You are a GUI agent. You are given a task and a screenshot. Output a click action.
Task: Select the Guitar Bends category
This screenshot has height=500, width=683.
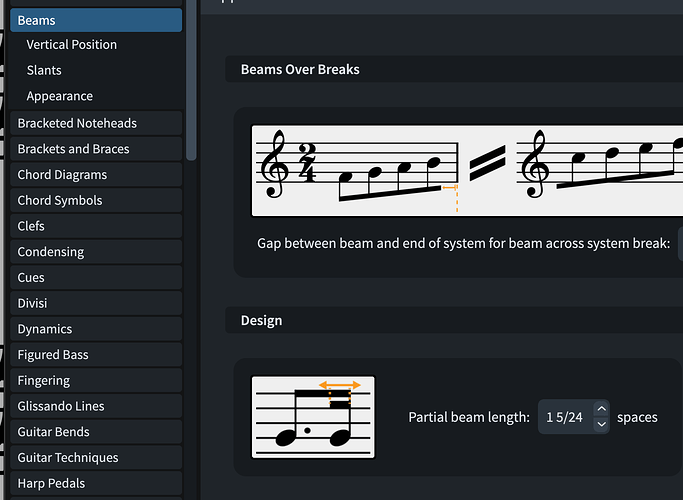[x=54, y=432]
